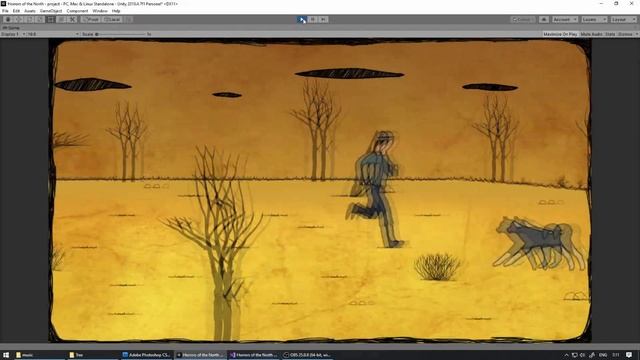Switch to Adobe Photoshop in taskbar

[x=147, y=355]
